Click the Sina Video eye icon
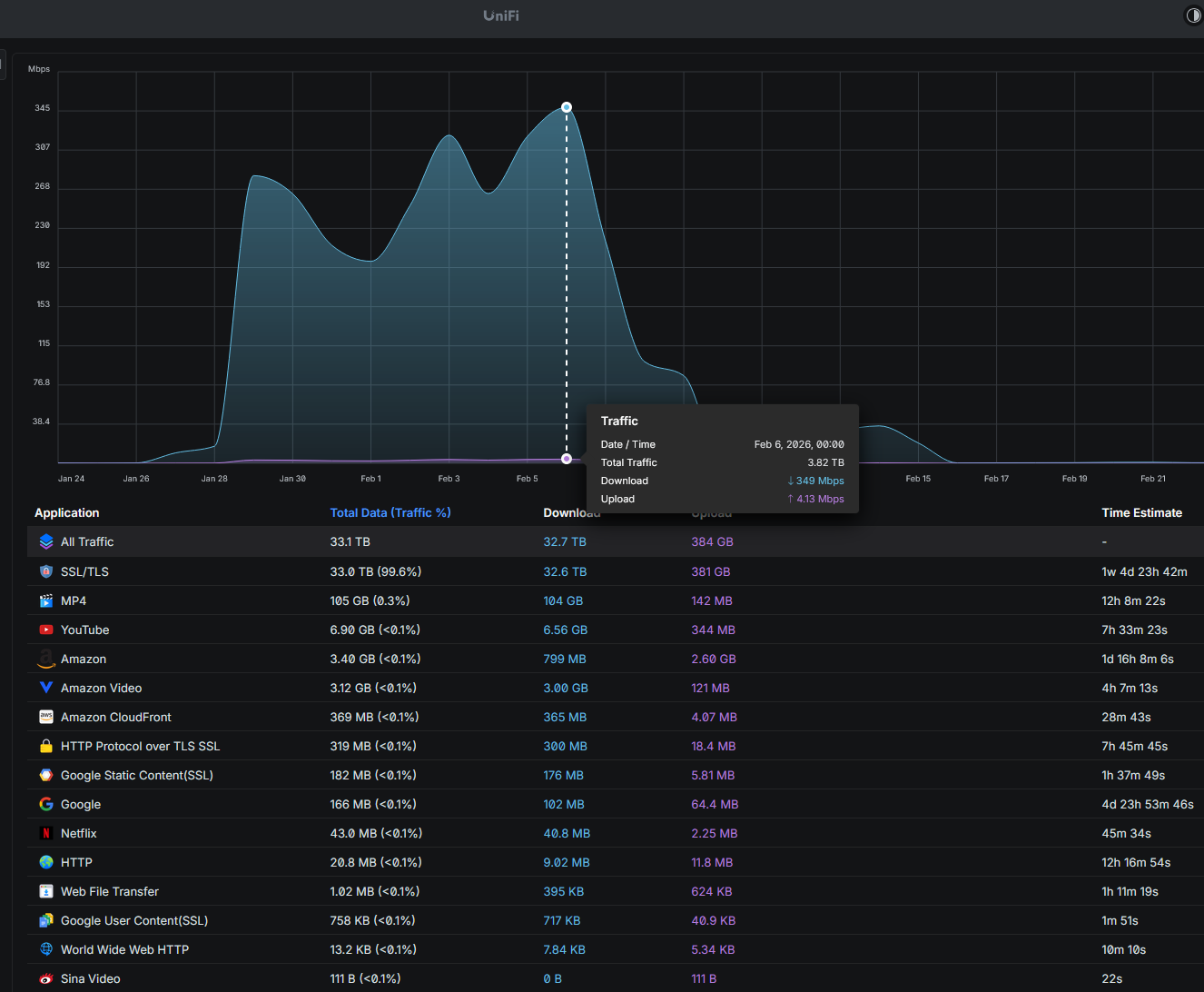 coord(46,978)
